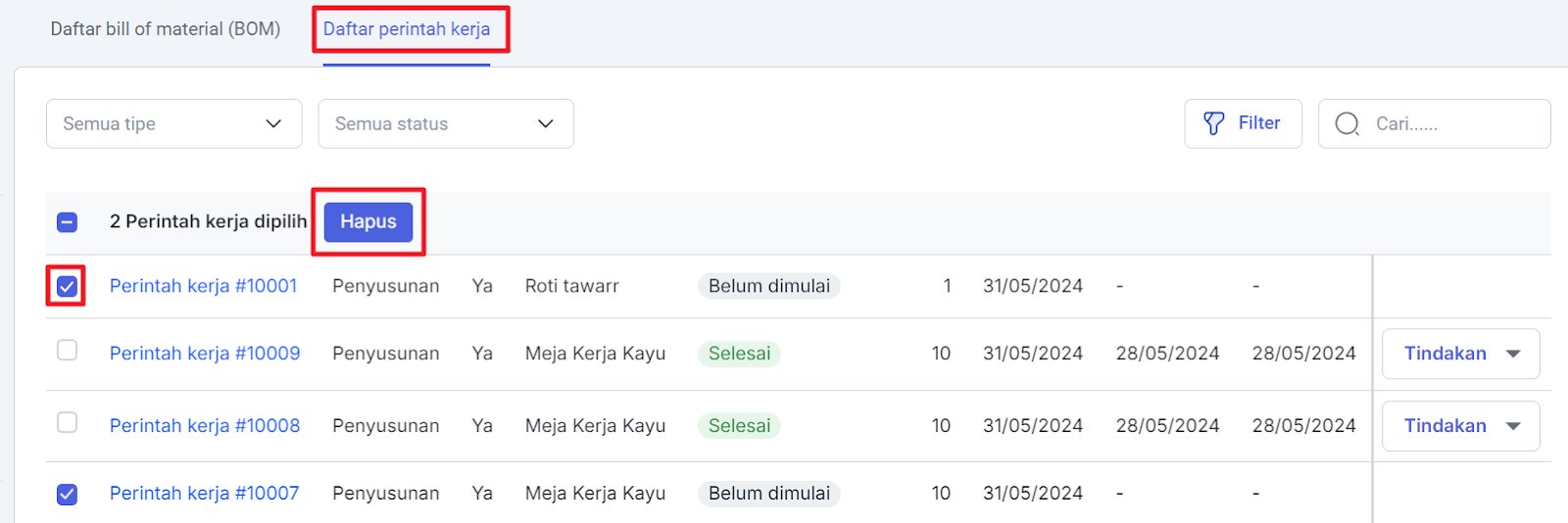
Task: Uncheck Perintah kerja #10001 checkbox
Action: point(67,286)
